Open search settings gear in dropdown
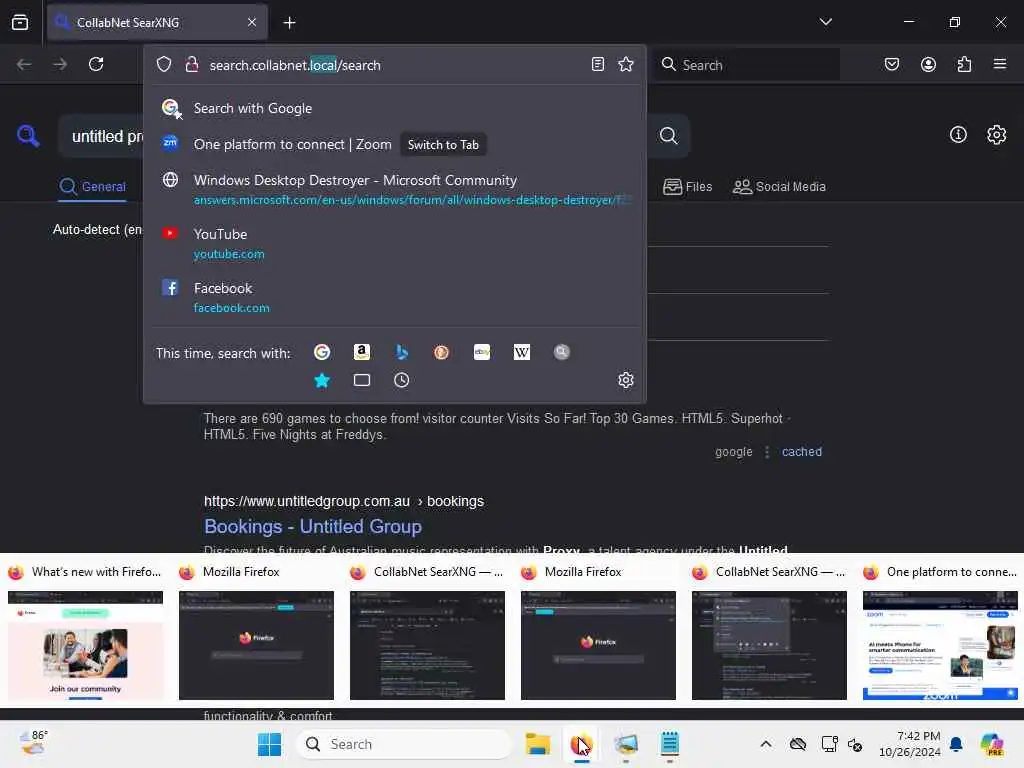 (626, 380)
